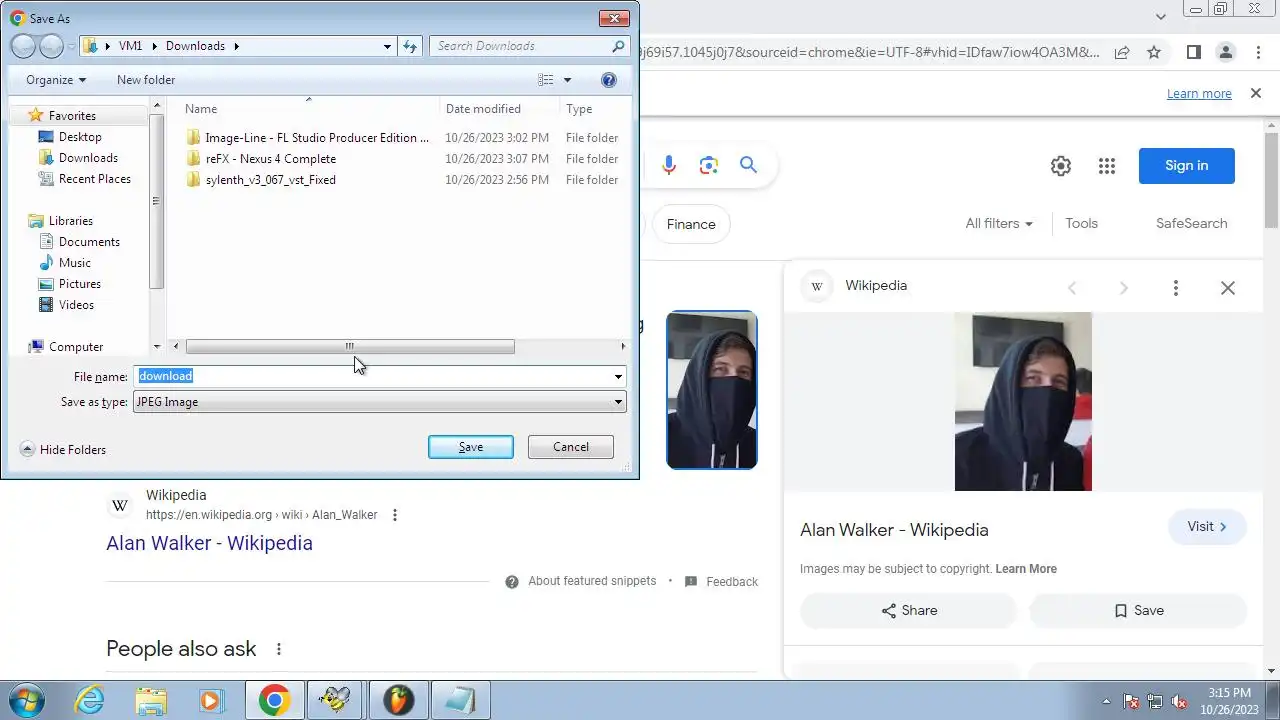The width and height of the screenshot is (1280, 720).
Task: Open the Save As dialog help icon
Action: tap(609, 80)
